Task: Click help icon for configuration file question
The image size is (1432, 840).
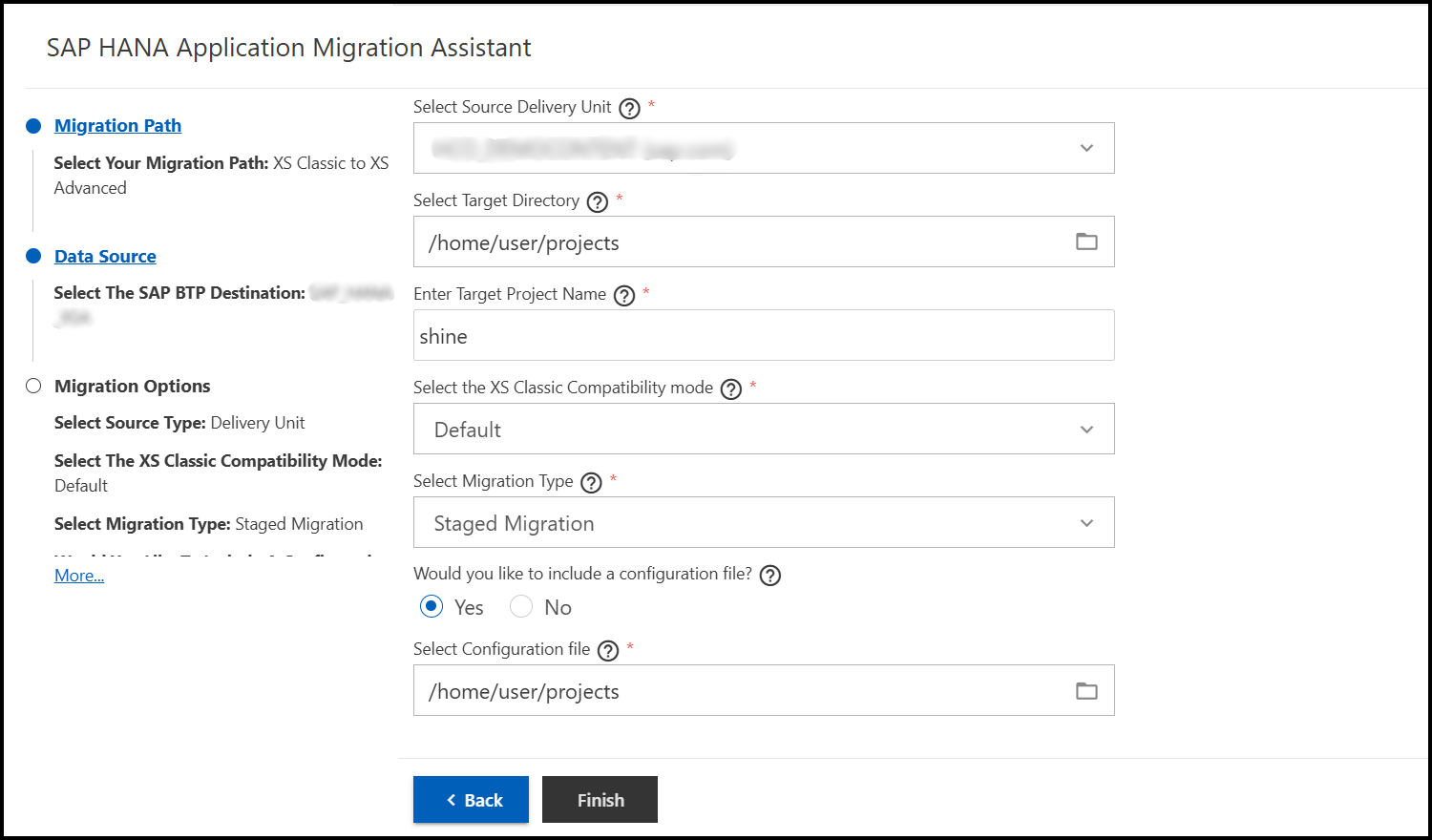Action: click(770, 575)
